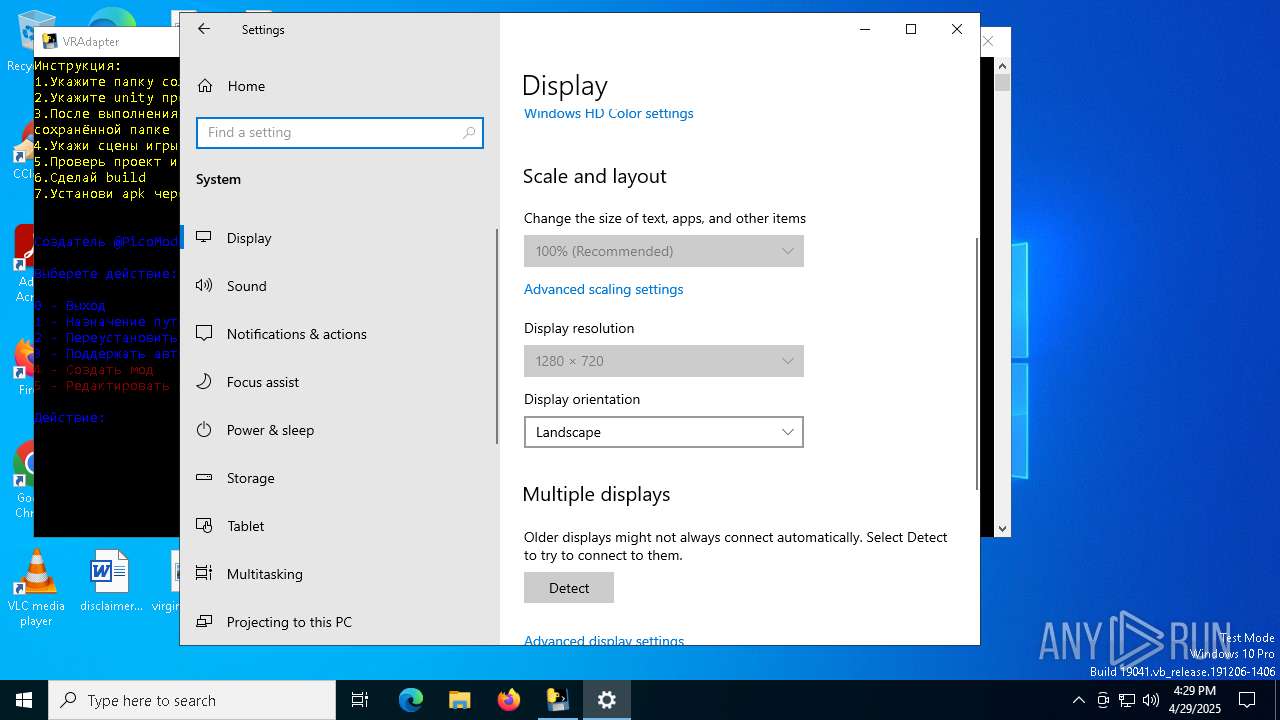Viewport: 1280px width, 720px height.
Task: Click the taskbar search box
Action: [192, 700]
